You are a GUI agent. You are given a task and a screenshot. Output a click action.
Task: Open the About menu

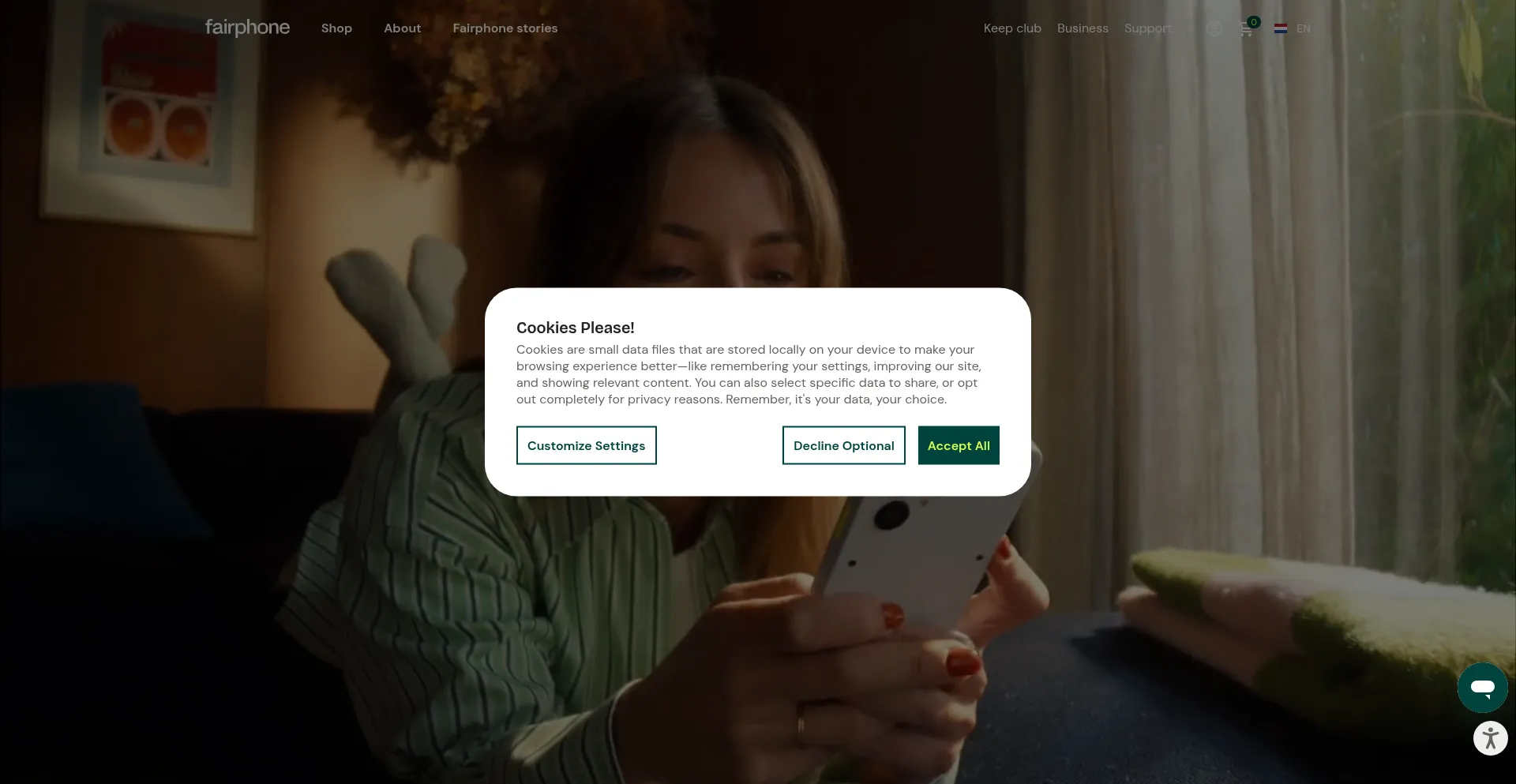pos(403,28)
